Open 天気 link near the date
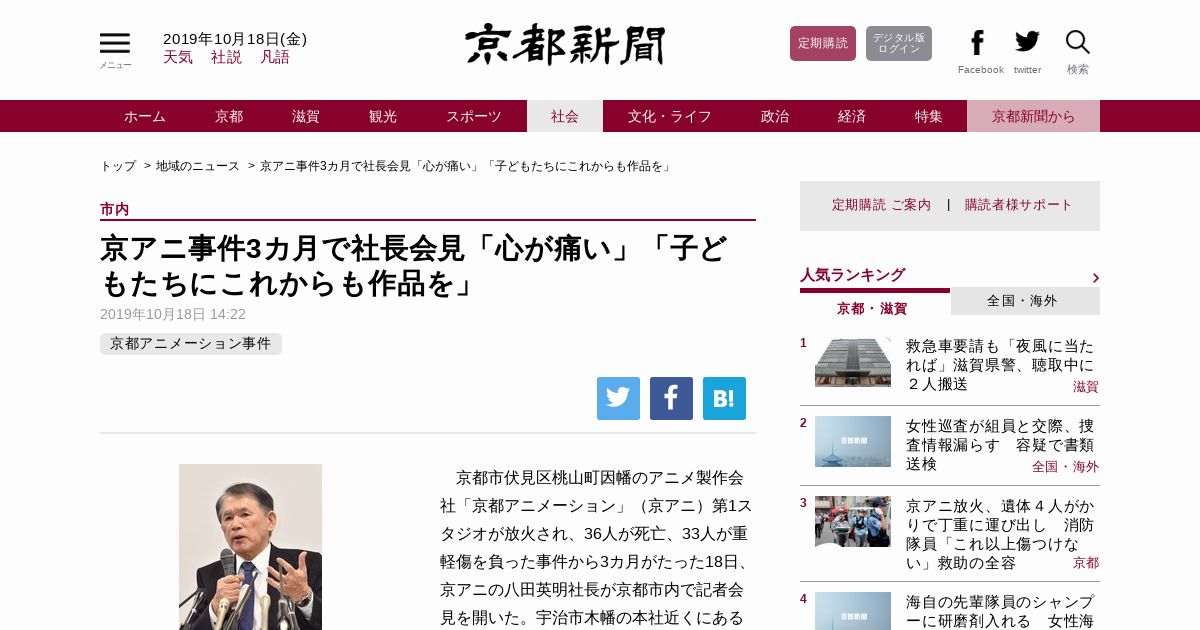Screen dimensions: 1200x630 178,57
